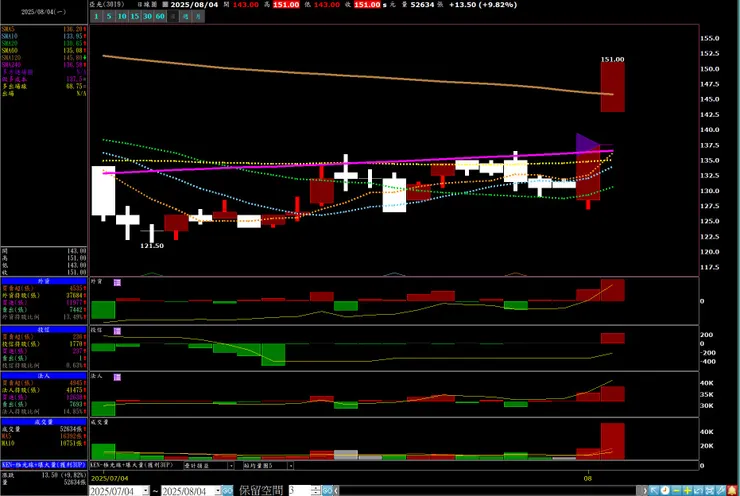740x496 pixels.
Task: Select the 10-minute timeframe button
Action: pyautogui.click(x=122, y=17)
